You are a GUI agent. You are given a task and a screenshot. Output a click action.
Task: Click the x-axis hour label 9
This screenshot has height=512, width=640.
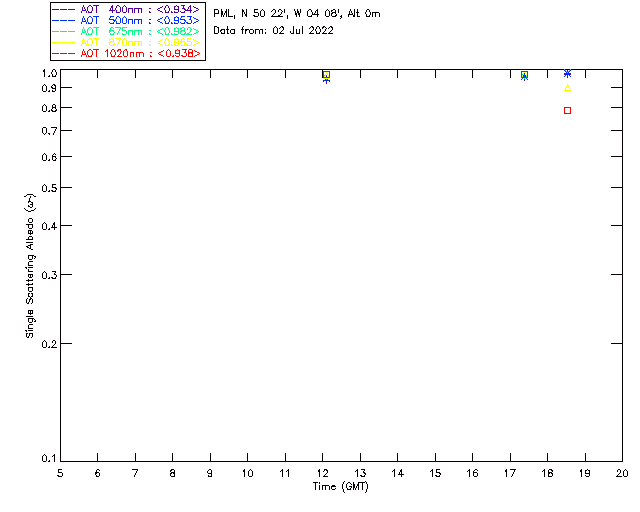pyautogui.click(x=210, y=473)
